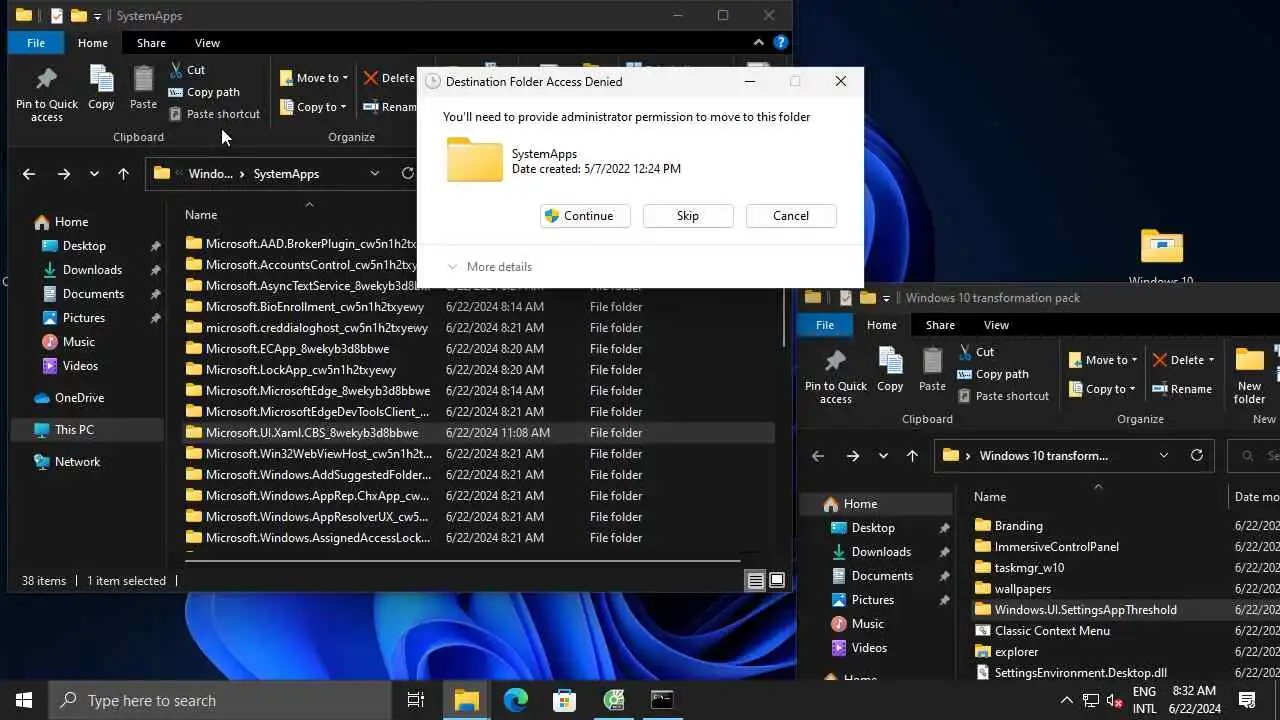Click Continue in the access denied dialog

coord(585,216)
